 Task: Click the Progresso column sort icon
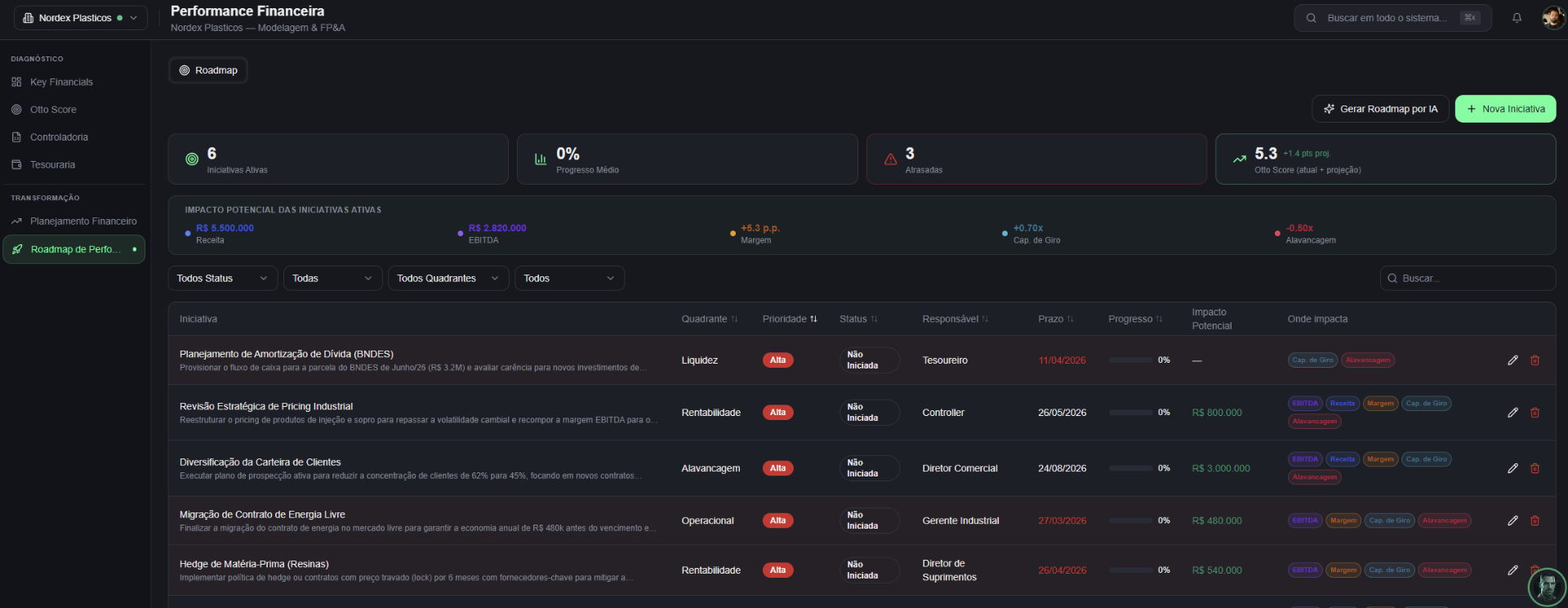pyautogui.click(x=1159, y=320)
